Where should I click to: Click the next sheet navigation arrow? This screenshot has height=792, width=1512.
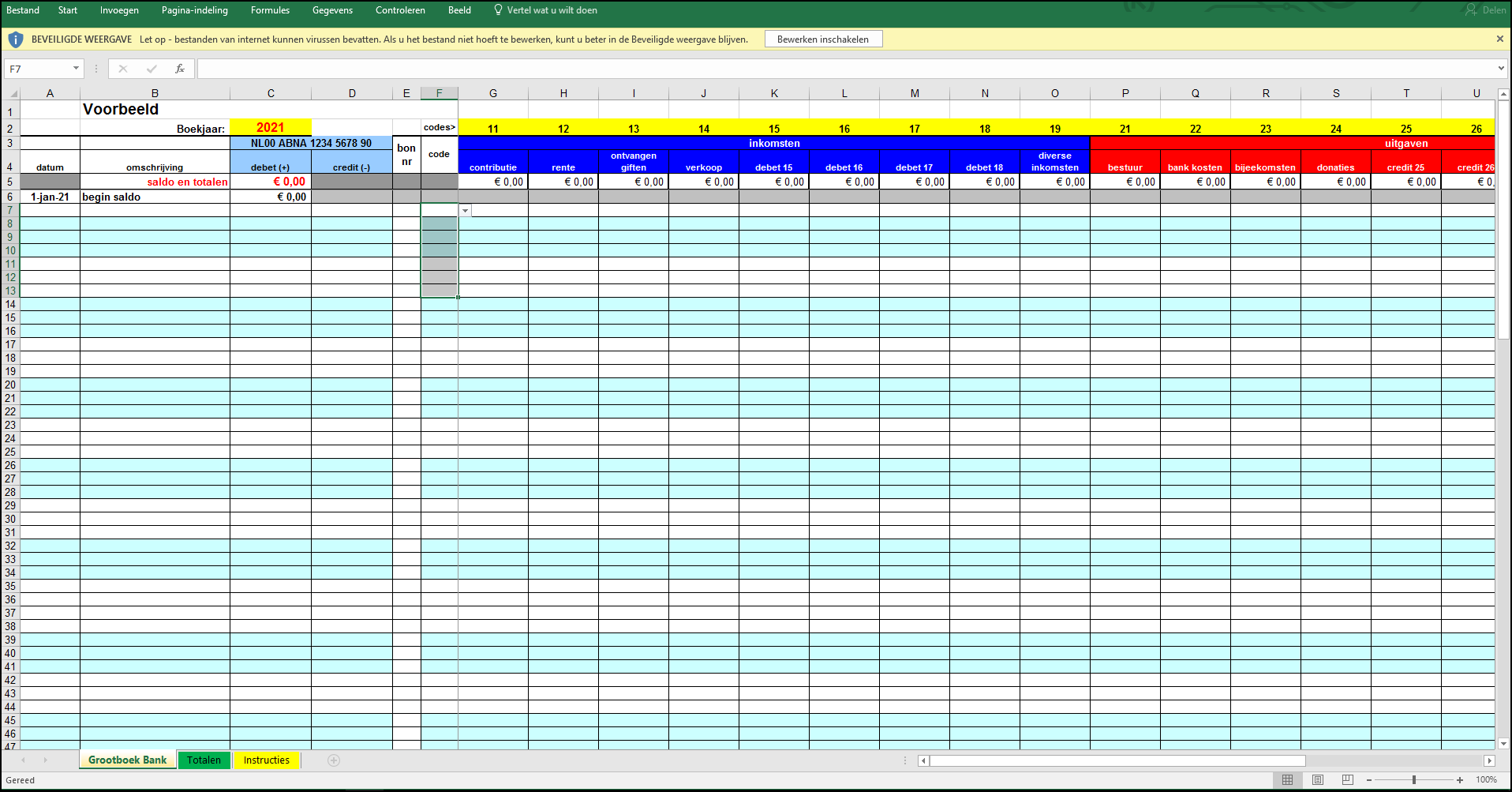tap(46, 760)
